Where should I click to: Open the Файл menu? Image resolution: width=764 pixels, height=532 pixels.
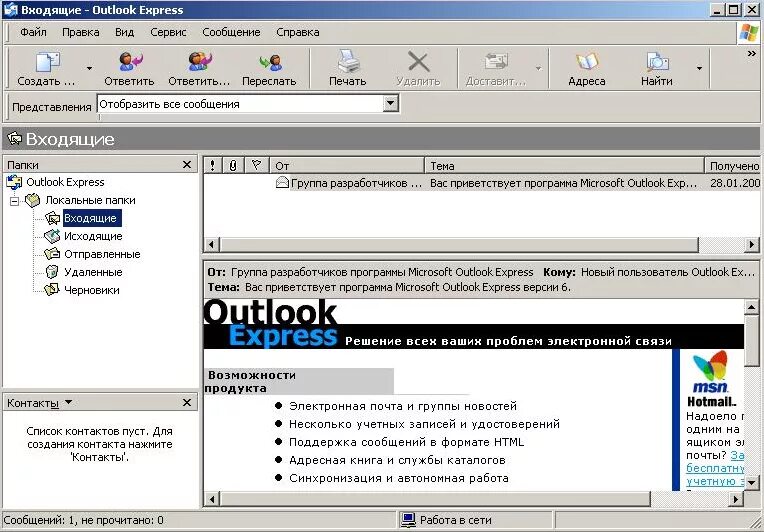coord(33,32)
